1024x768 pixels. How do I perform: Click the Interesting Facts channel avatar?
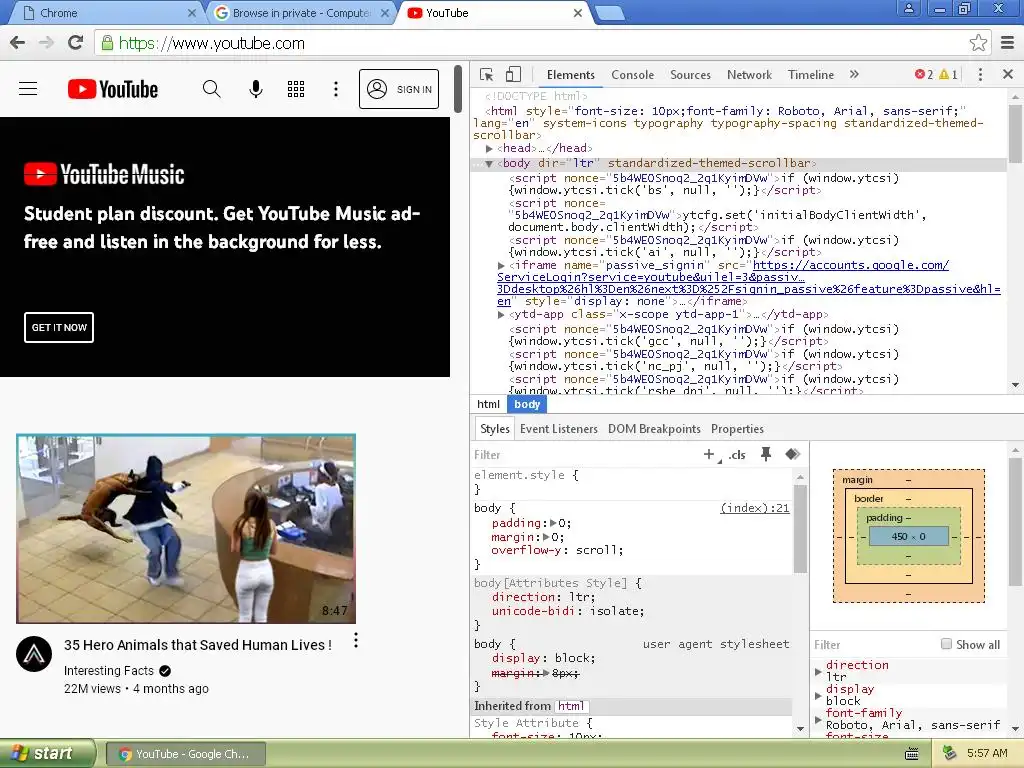click(x=34, y=654)
